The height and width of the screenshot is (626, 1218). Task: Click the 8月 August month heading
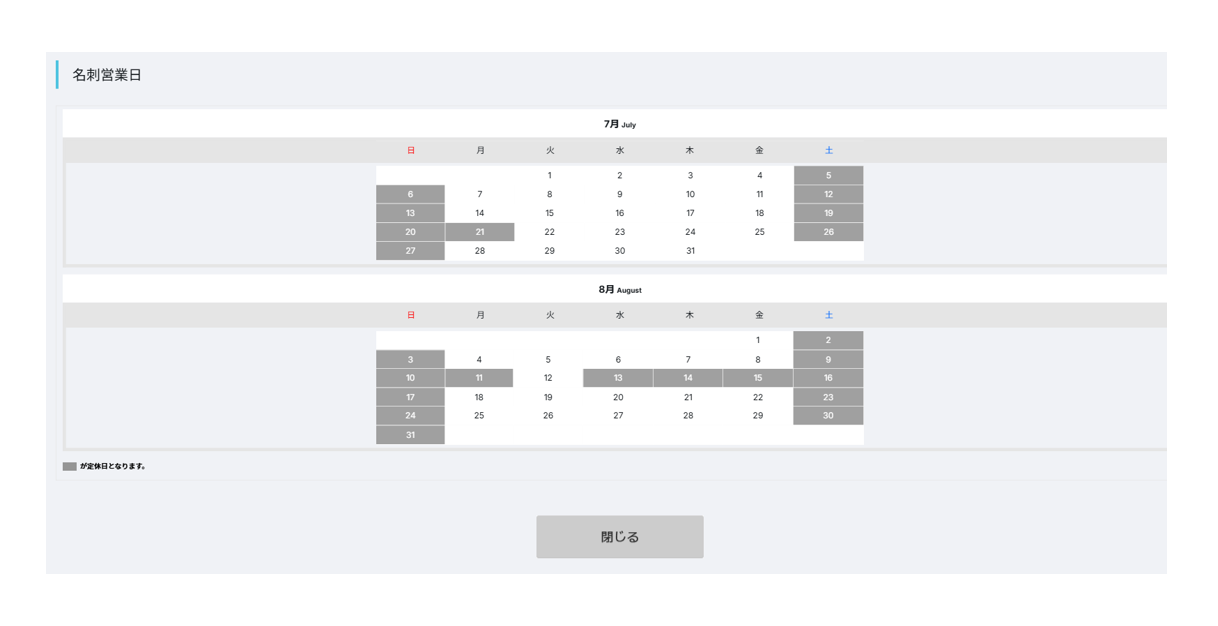click(x=620, y=290)
